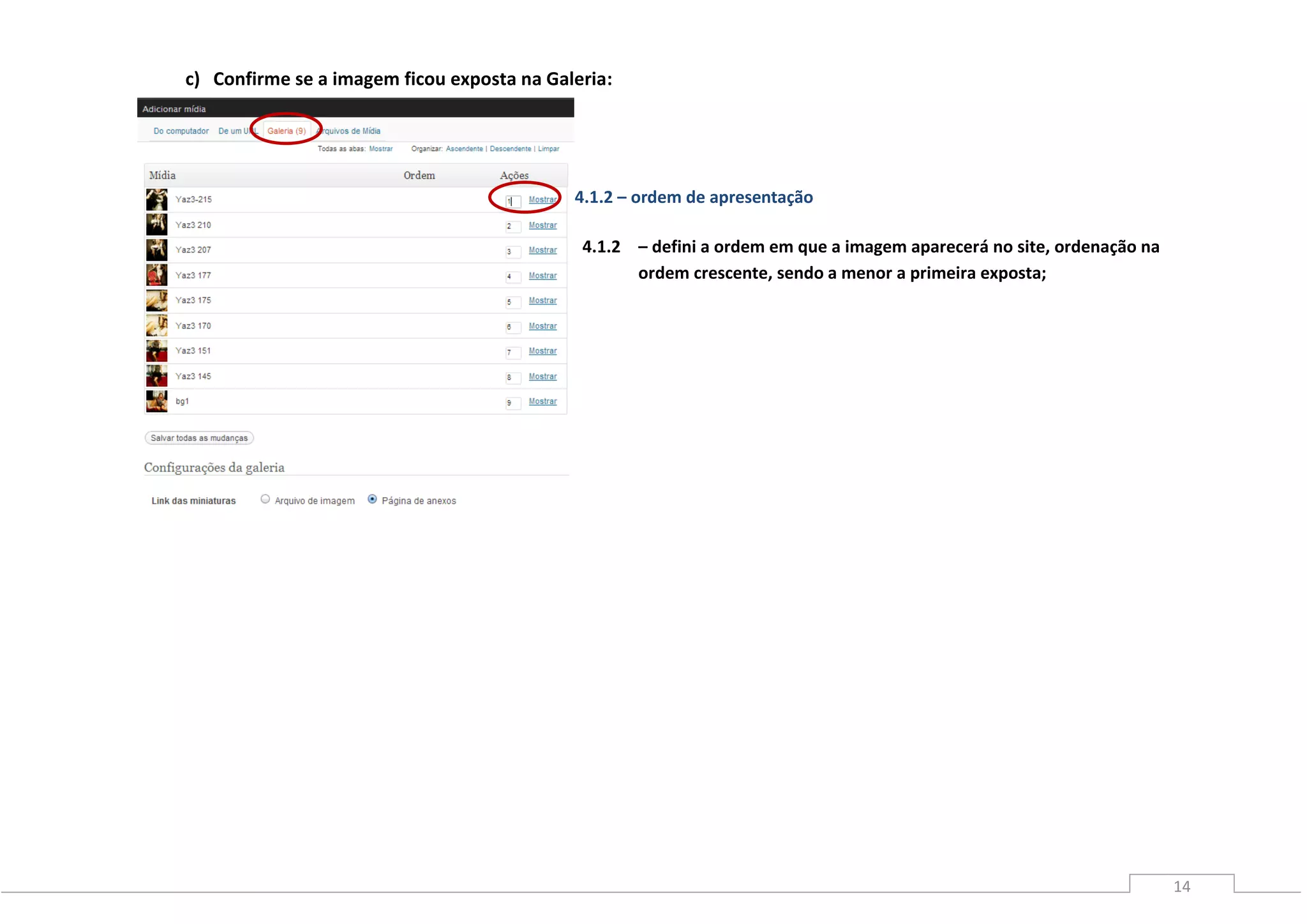The height and width of the screenshot is (924, 1307).
Task: Click the Yaz3 177 image thumbnail
Action: click(x=156, y=275)
